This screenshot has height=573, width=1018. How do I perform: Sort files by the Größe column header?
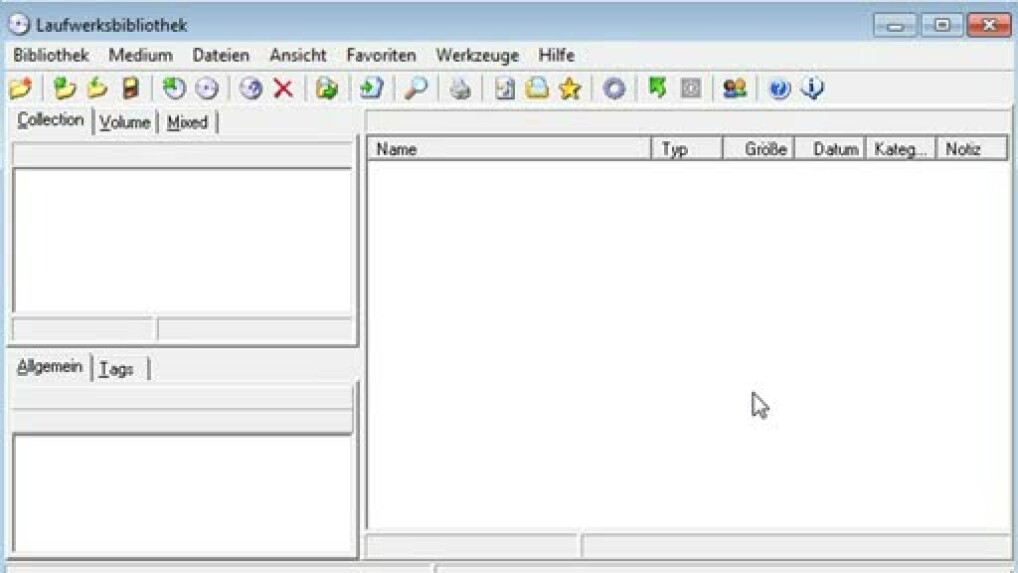click(x=759, y=149)
